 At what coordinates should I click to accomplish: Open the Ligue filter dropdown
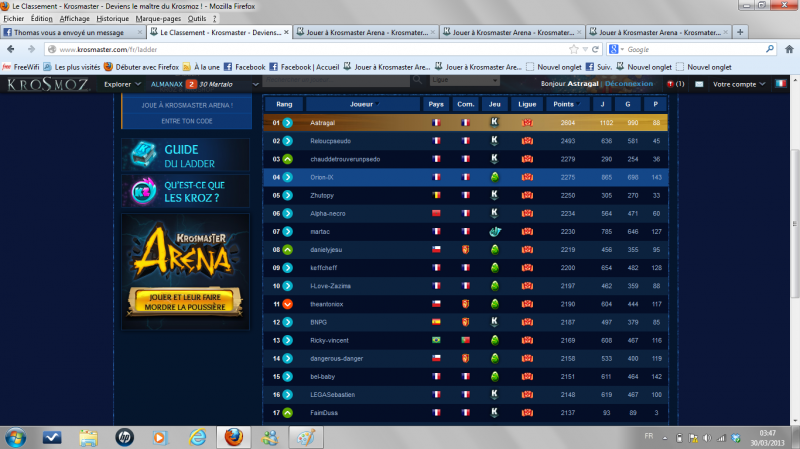point(464,80)
